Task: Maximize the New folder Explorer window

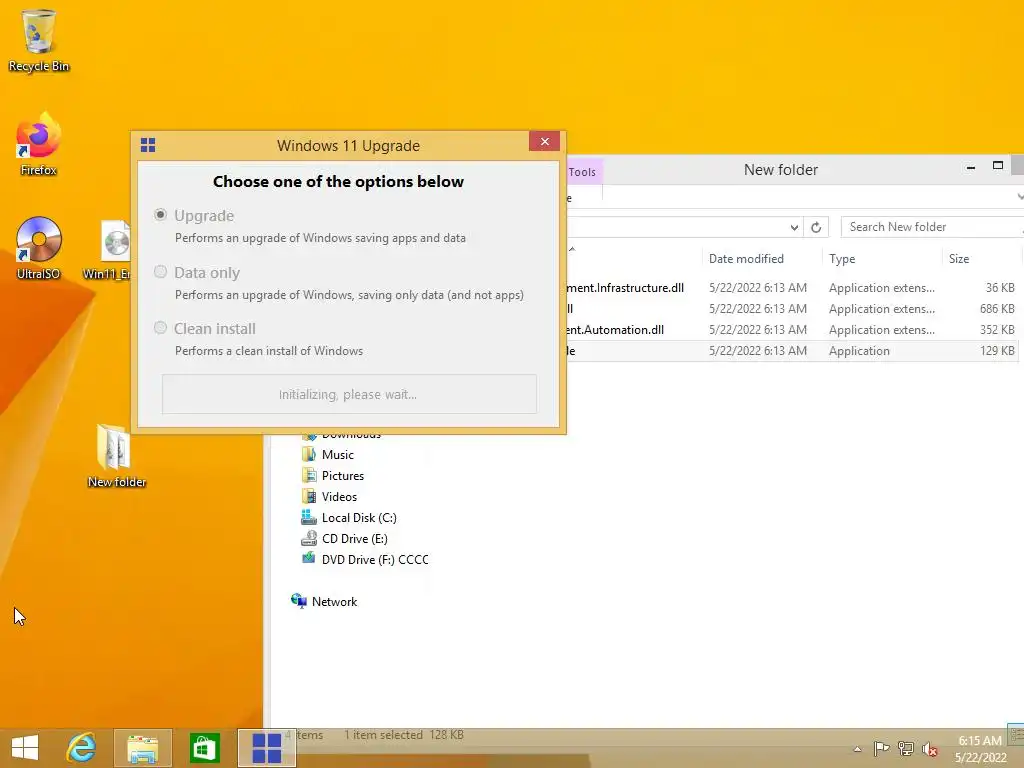Action: tap(998, 166)
